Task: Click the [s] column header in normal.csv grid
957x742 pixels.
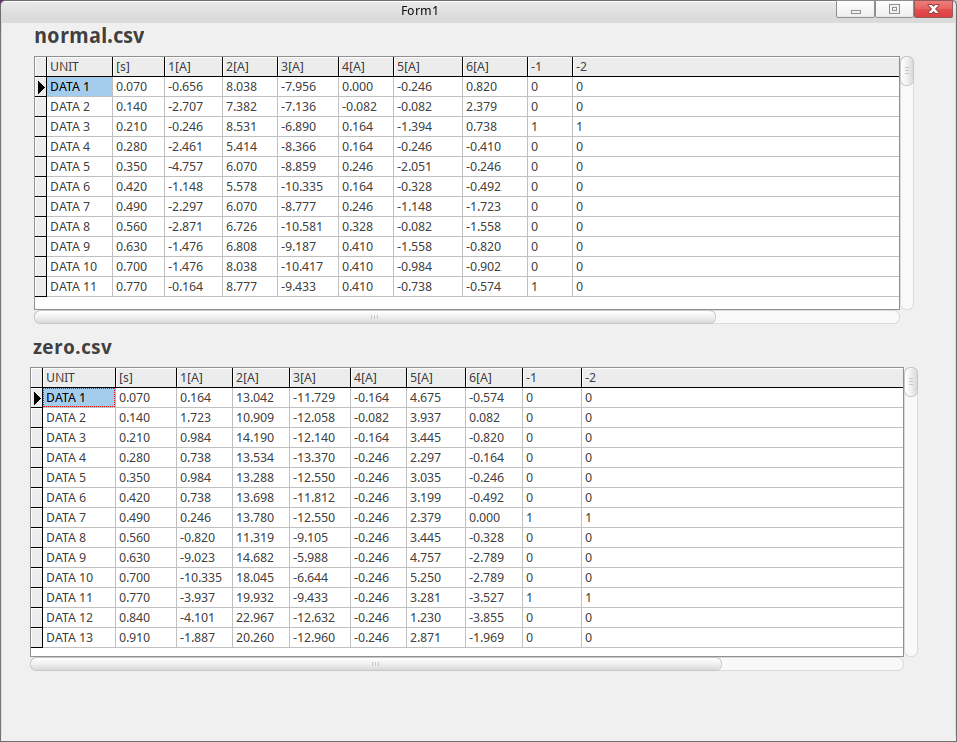Action: point(138,67)
